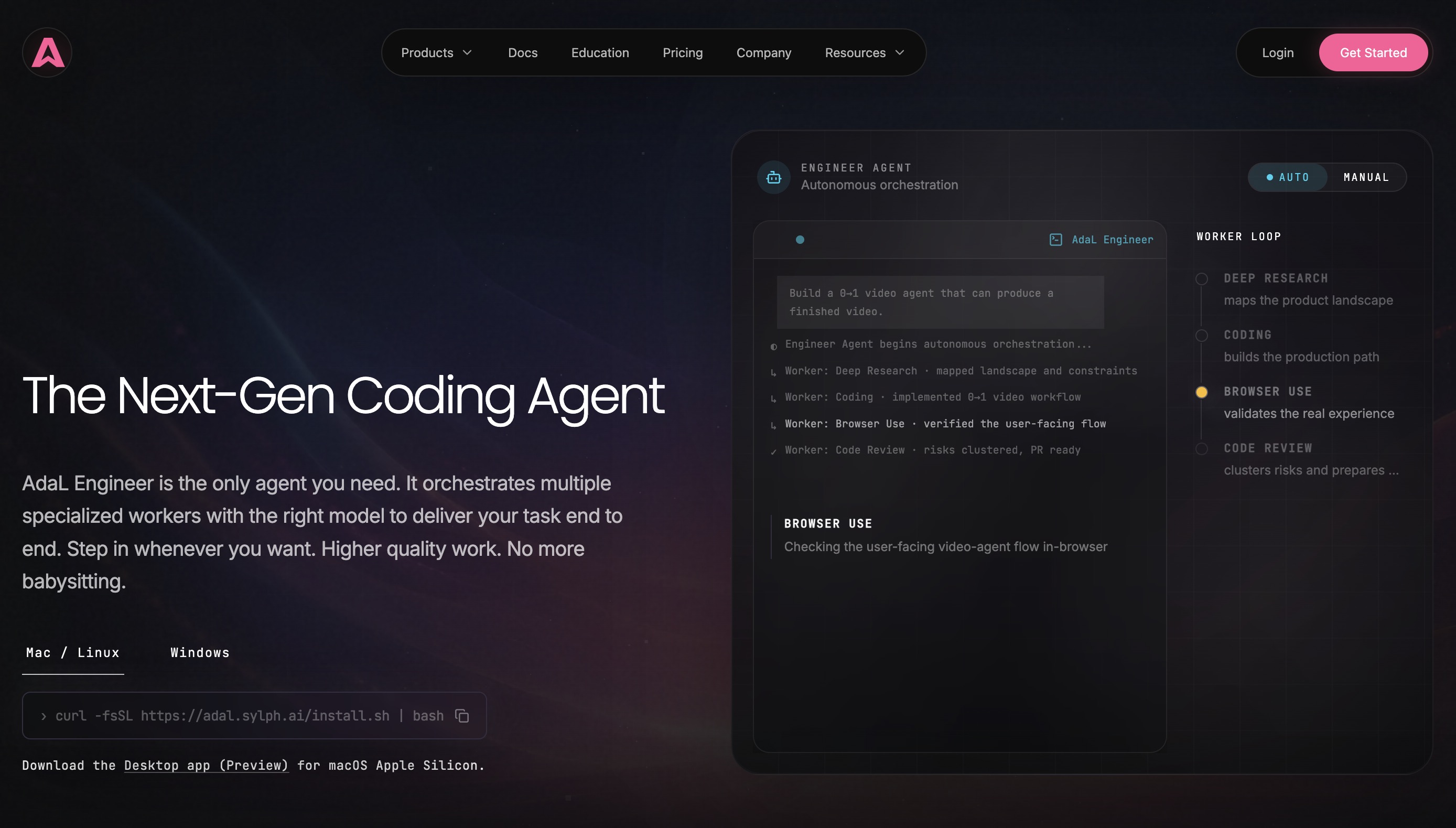Click the ENGINEER AGENT title above 'Autonomous orchestration'
Image resolution: width=1456 pixels, height=828 pixels.
tap(856, 168)
